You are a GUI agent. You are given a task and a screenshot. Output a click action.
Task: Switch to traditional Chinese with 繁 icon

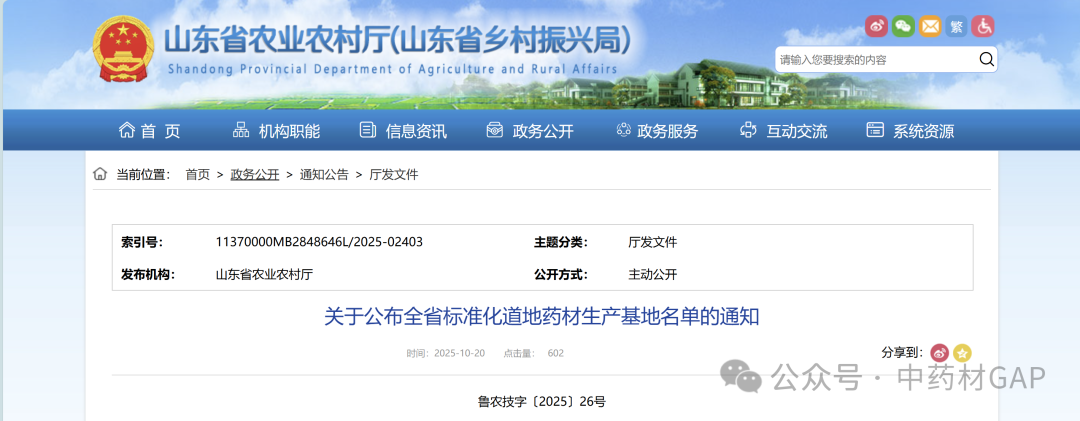click(956, 27)
